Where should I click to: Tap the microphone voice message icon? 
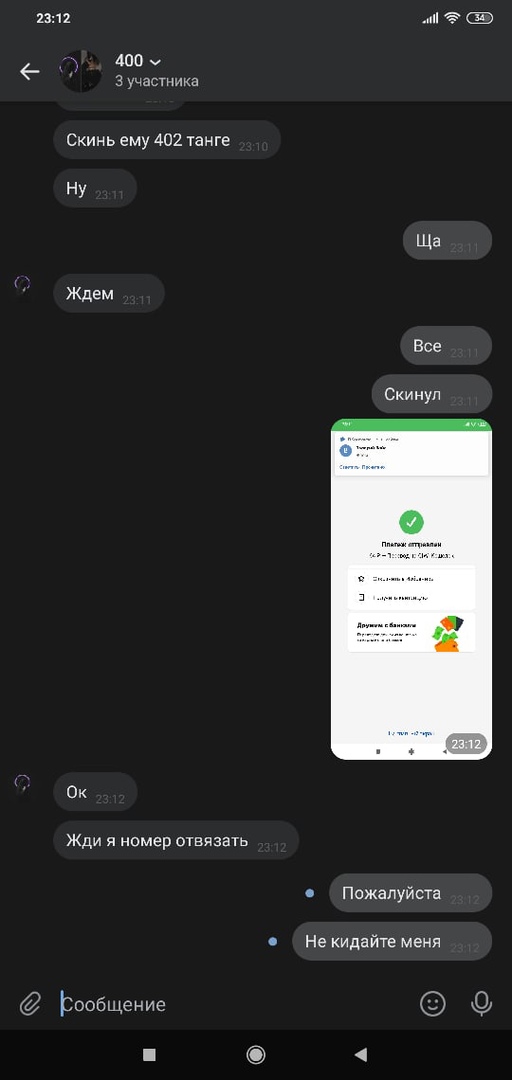481,1004
